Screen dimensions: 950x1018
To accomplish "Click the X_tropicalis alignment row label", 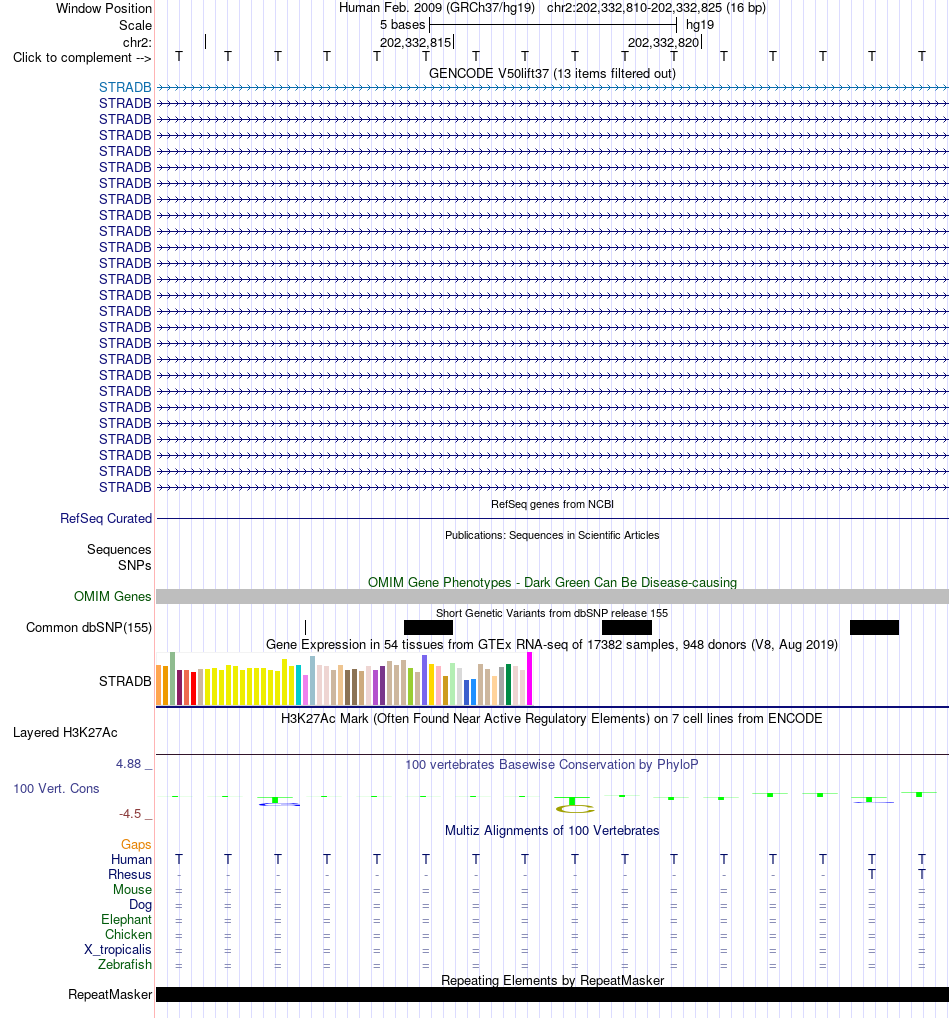I will 118,949.
